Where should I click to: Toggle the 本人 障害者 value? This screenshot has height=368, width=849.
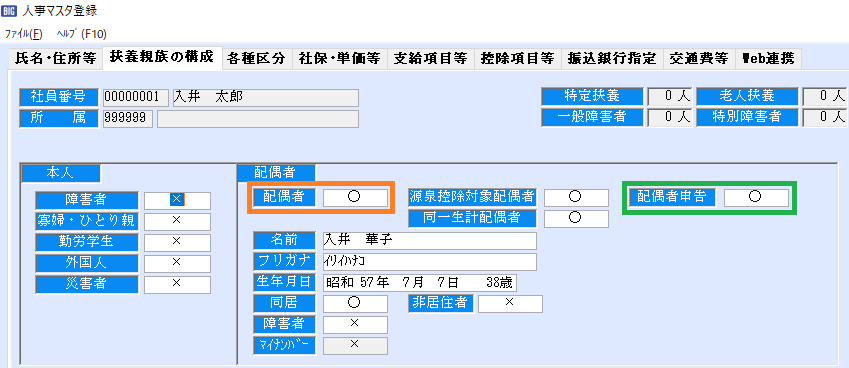[x=177, y=200]
